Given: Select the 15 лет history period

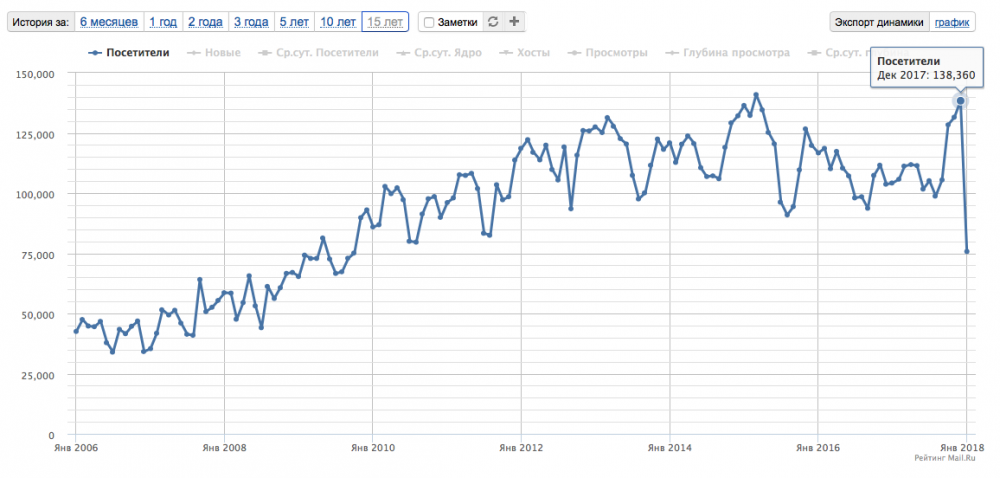Looking at the screenshot, I should tap(385, 22).
